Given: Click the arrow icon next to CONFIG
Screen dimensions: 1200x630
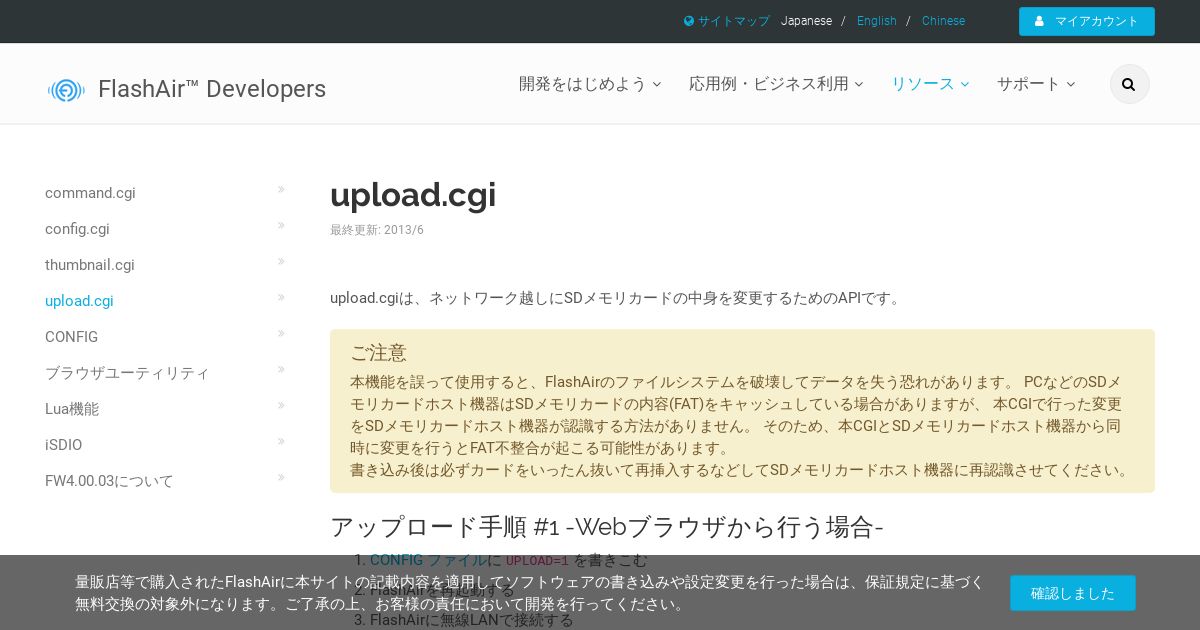Looking at the screenshot, I should [x=281, y=333].
